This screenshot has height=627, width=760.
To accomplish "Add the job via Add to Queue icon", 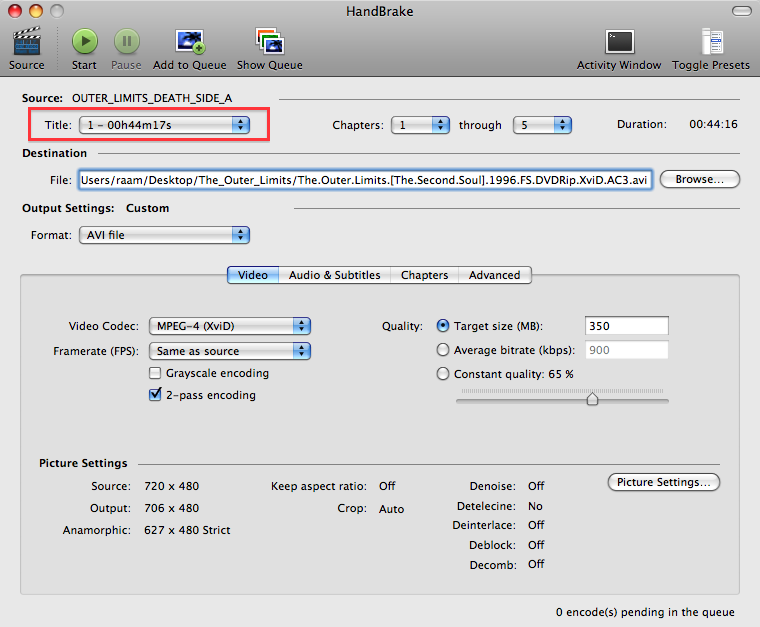I will (190, 42).
